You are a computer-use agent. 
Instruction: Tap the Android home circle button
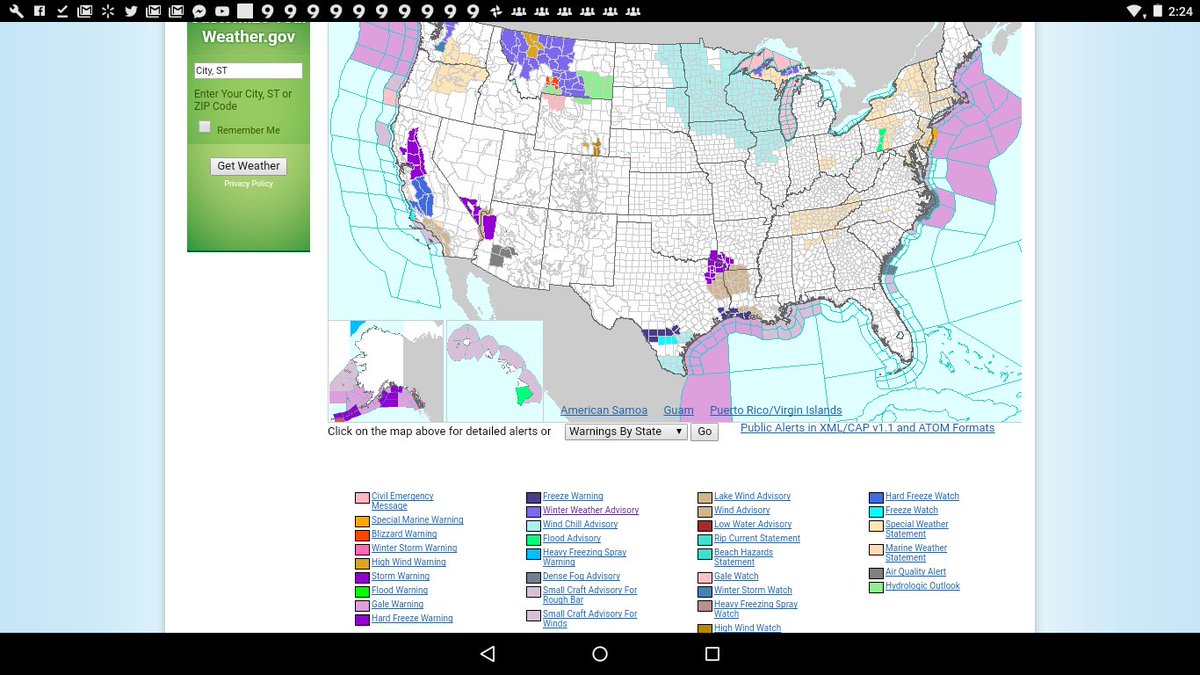coord(600,654)
